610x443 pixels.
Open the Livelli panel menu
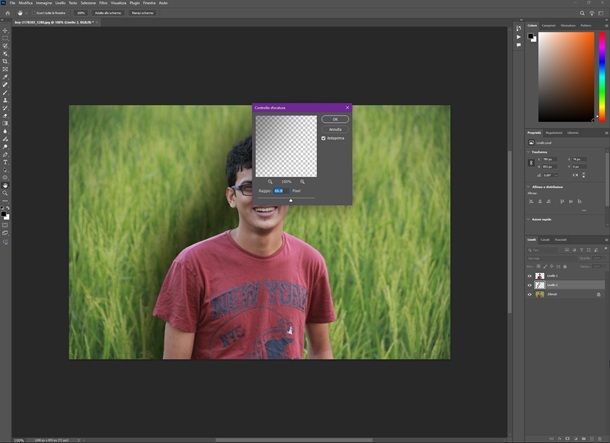click(606, 240)
